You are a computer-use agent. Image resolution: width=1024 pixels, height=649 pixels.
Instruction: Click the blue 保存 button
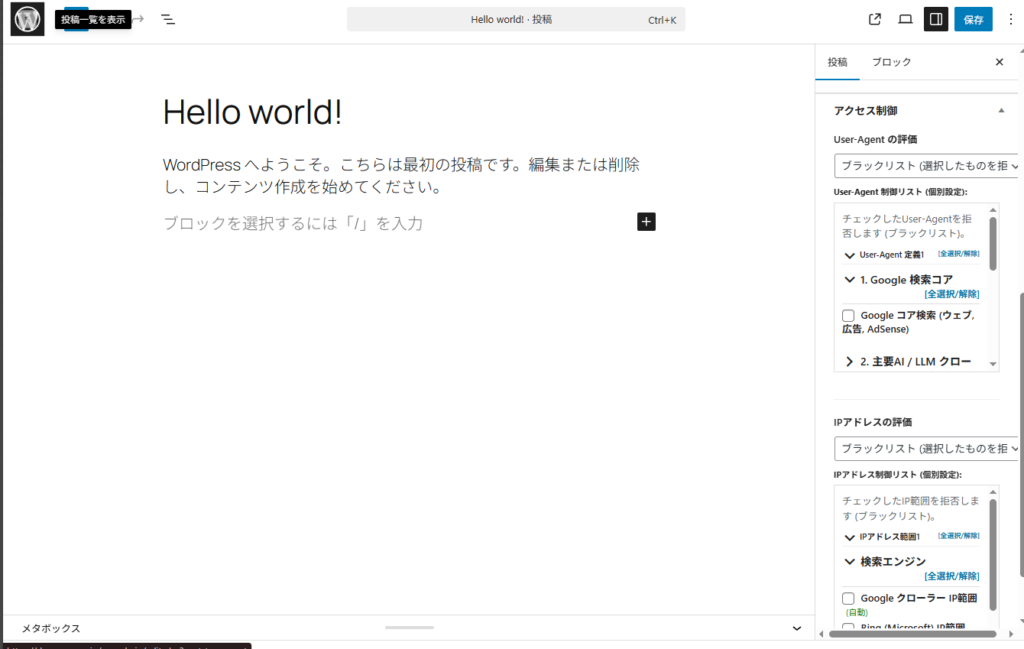coord(973,19)
